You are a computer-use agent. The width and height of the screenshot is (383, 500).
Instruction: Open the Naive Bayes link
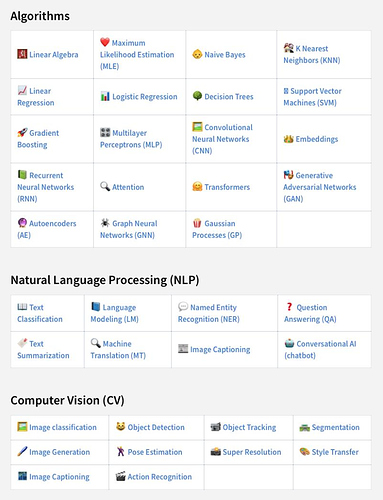[225, 55]
